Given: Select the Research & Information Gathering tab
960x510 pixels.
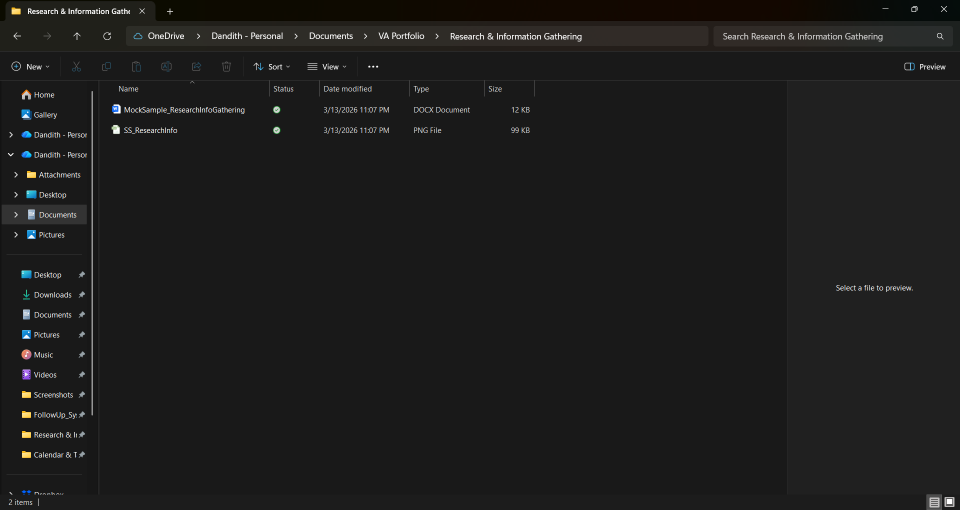Looking at the screenshot, I should [x=78, y=11].
